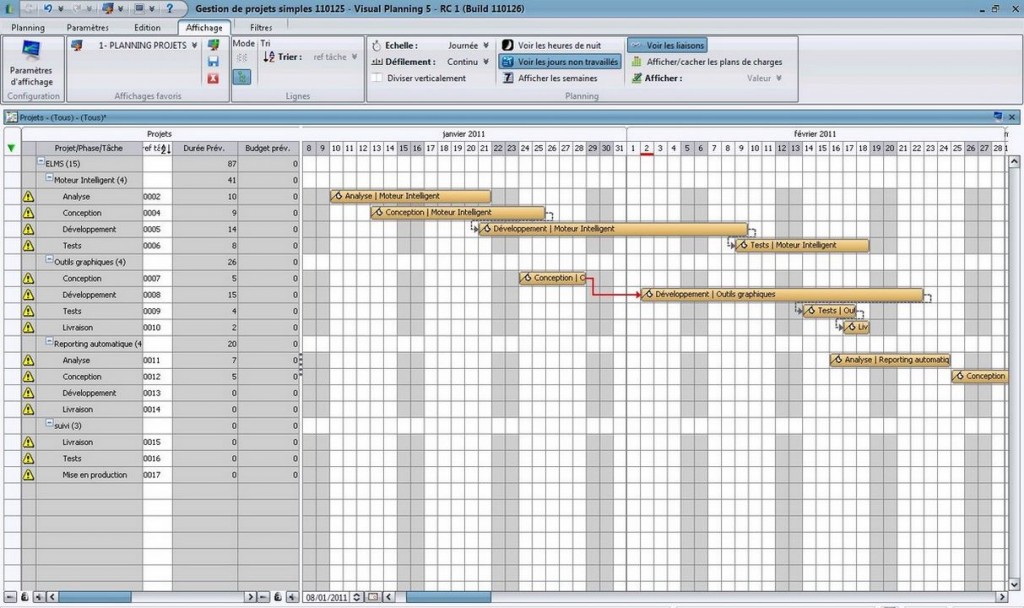Click the green hierarchy mode icon
The image size is (1024, 608).
click(242, 76)
